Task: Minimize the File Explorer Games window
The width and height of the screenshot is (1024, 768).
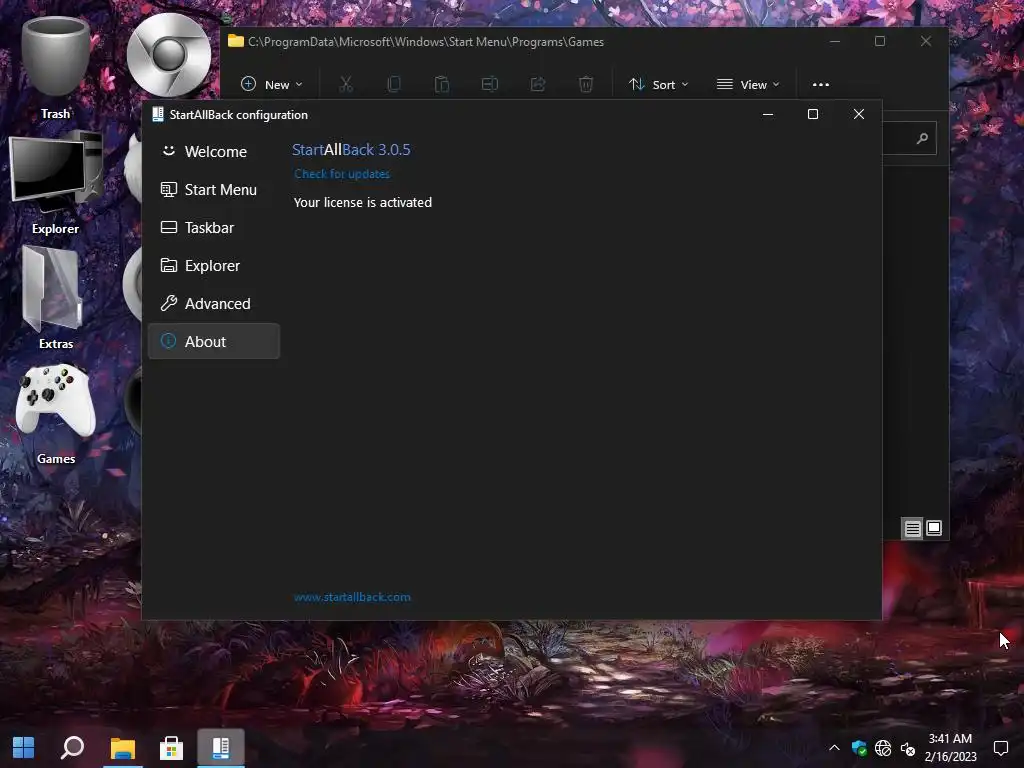Action: pyautogui.click(x=835, y=41)
